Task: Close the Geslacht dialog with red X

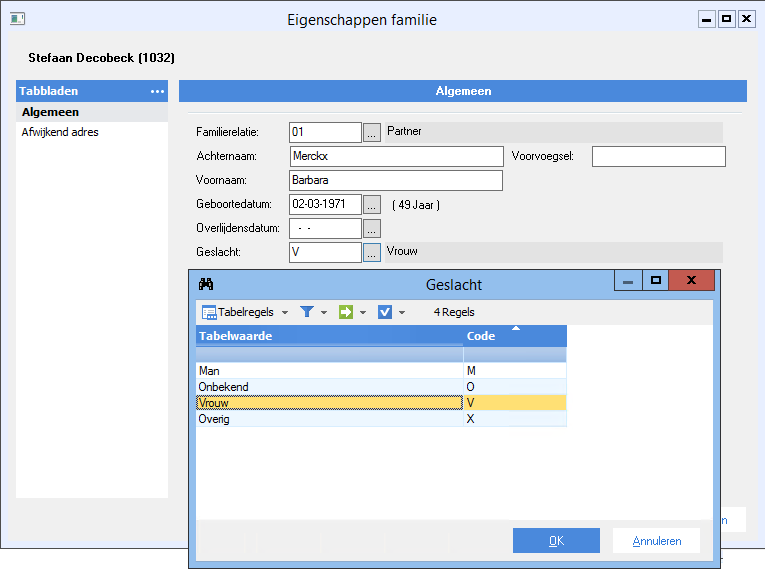Action: (691, 281)
